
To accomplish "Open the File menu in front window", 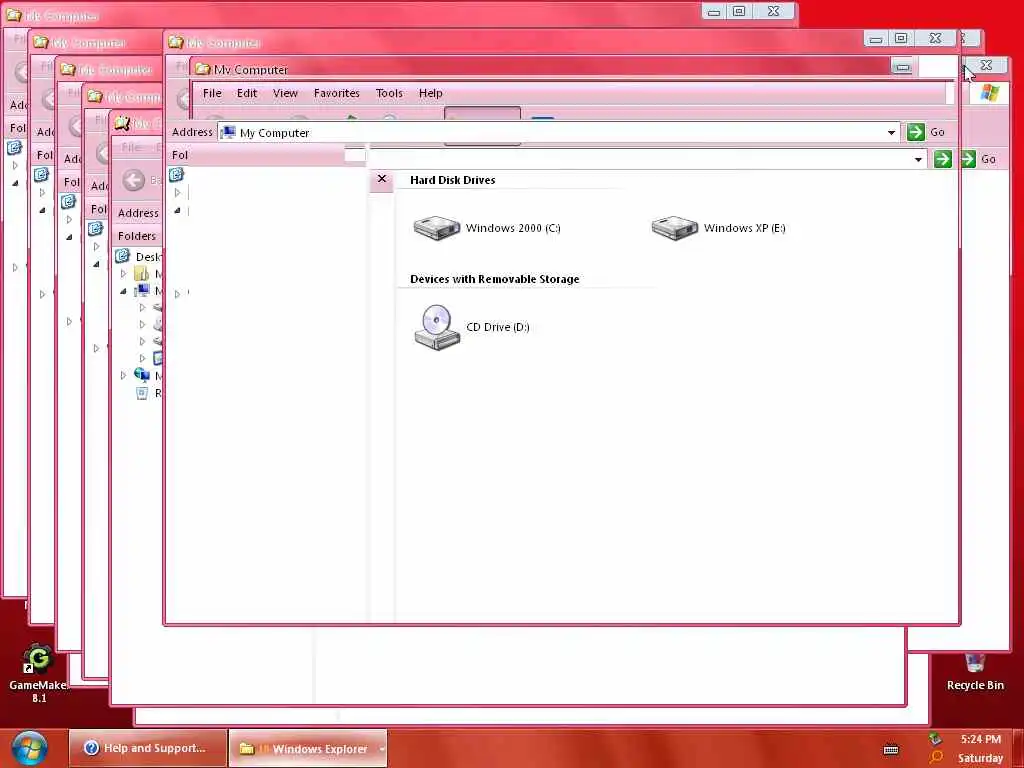I will 212,93.
